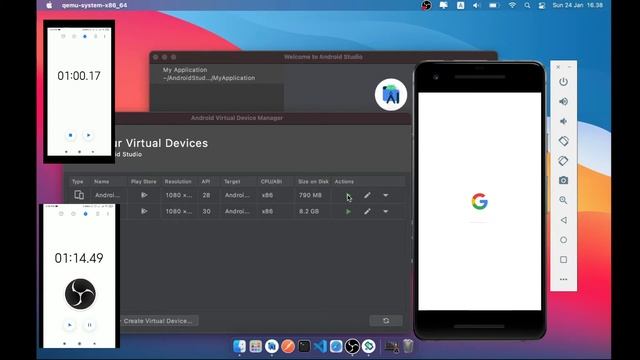The width and height of the screenshot is (640, 360).
Task: Refresh the virtual device list
Action: click(x=386, y=321)
